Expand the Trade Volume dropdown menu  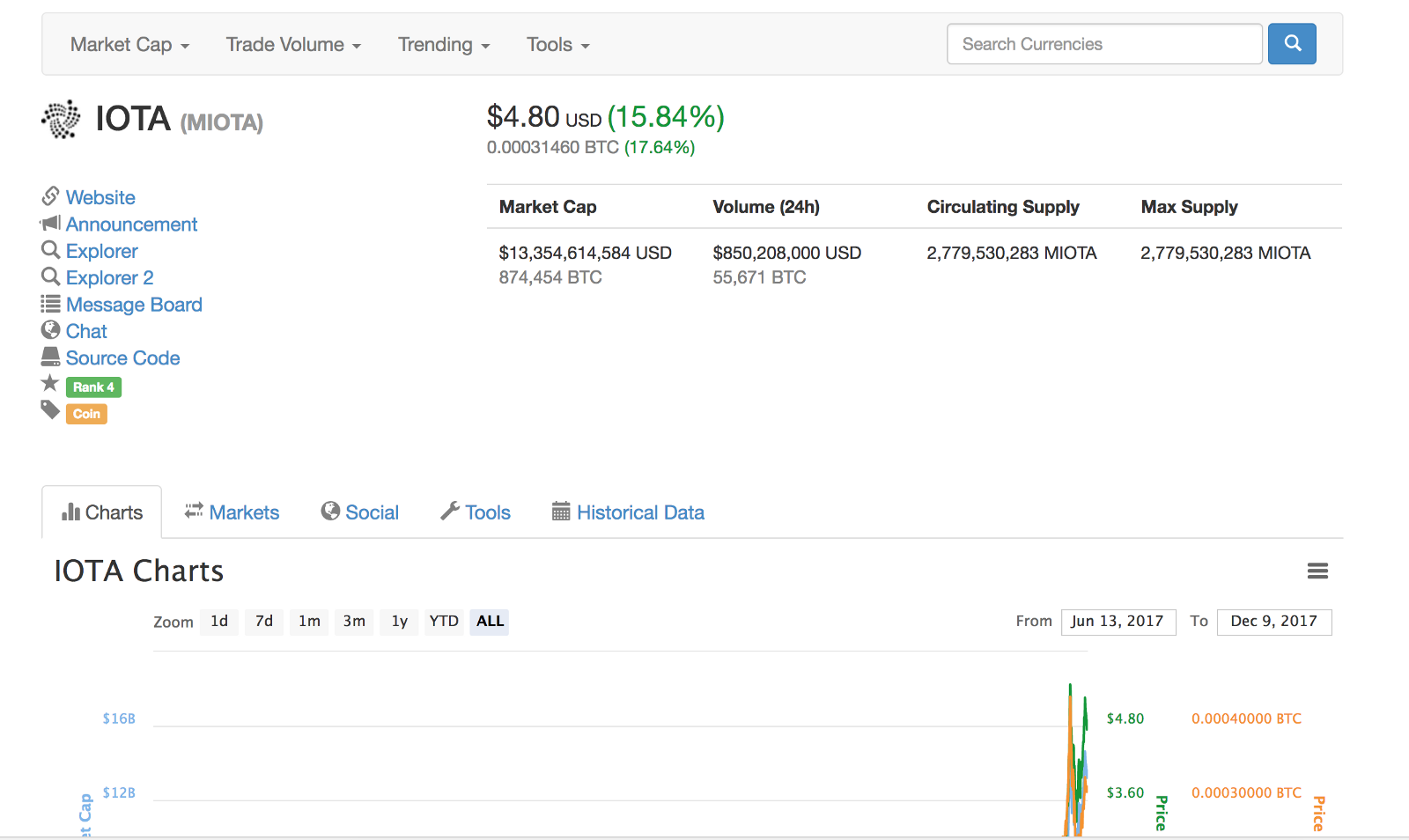[x=293, y=44]
